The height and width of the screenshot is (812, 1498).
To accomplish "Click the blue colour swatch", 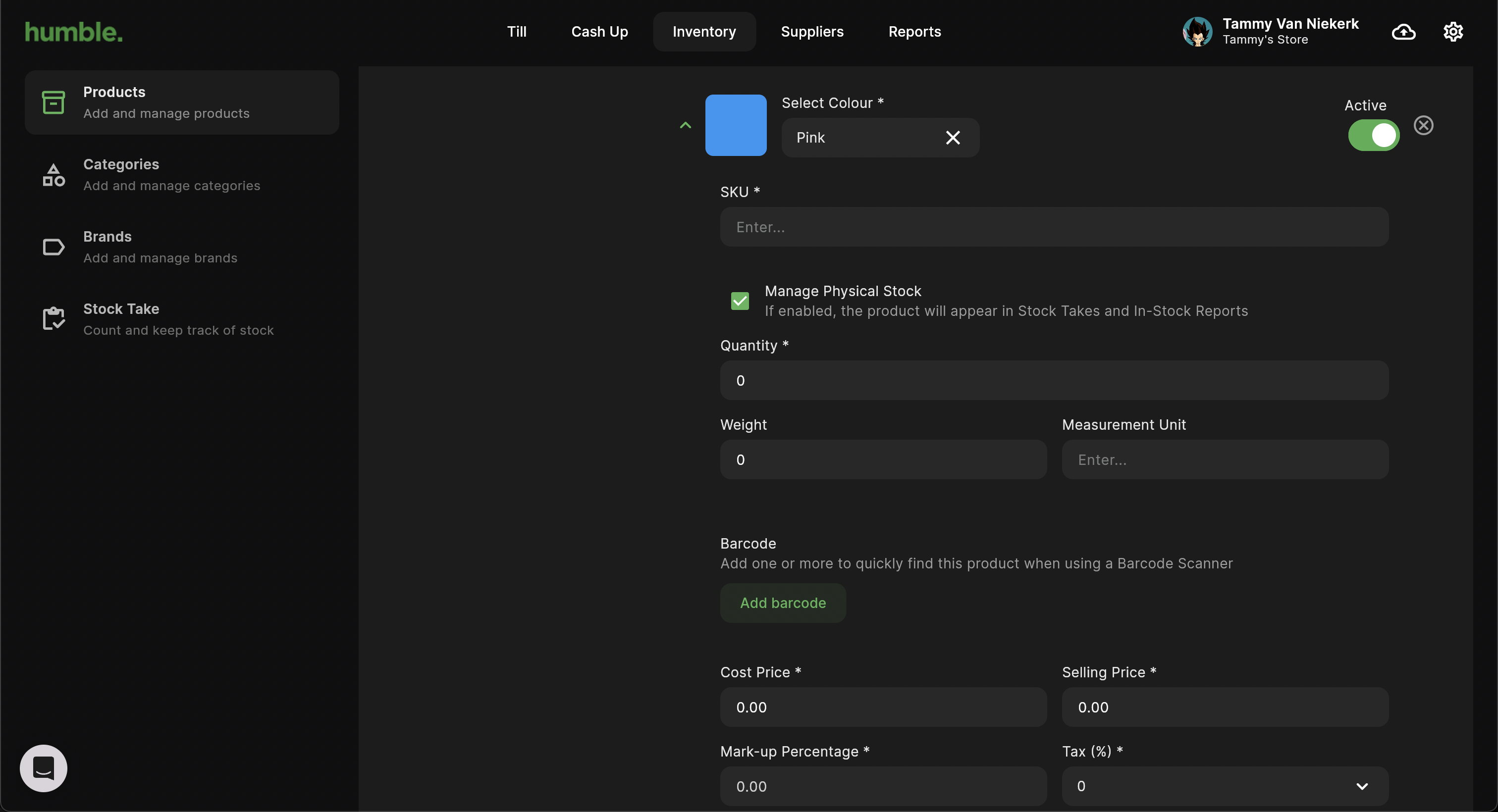I will pyautogui.click(x=736, y=125).
